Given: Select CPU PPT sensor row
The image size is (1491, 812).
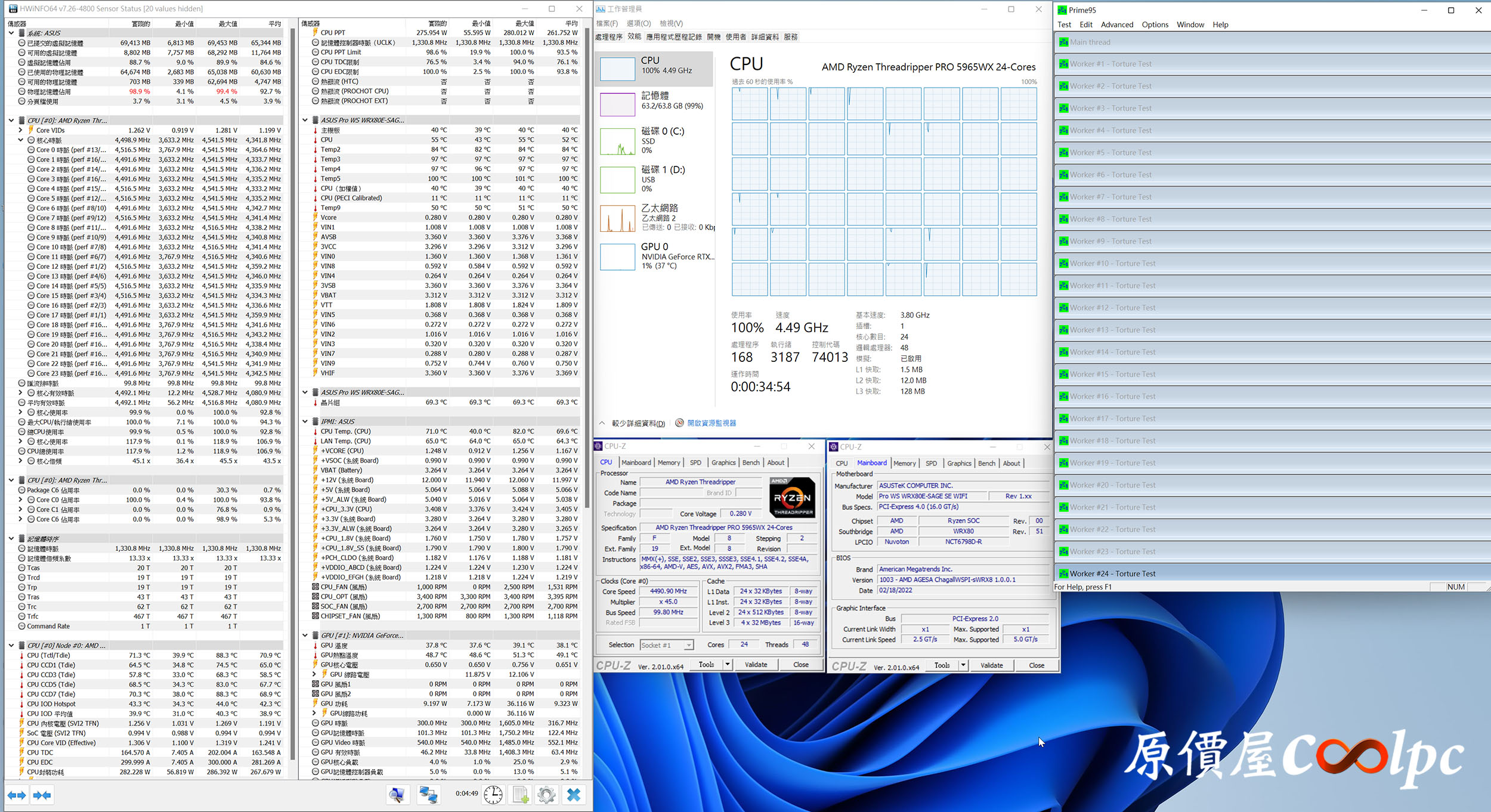Looking at the screenshot, I should coord(446,33).
